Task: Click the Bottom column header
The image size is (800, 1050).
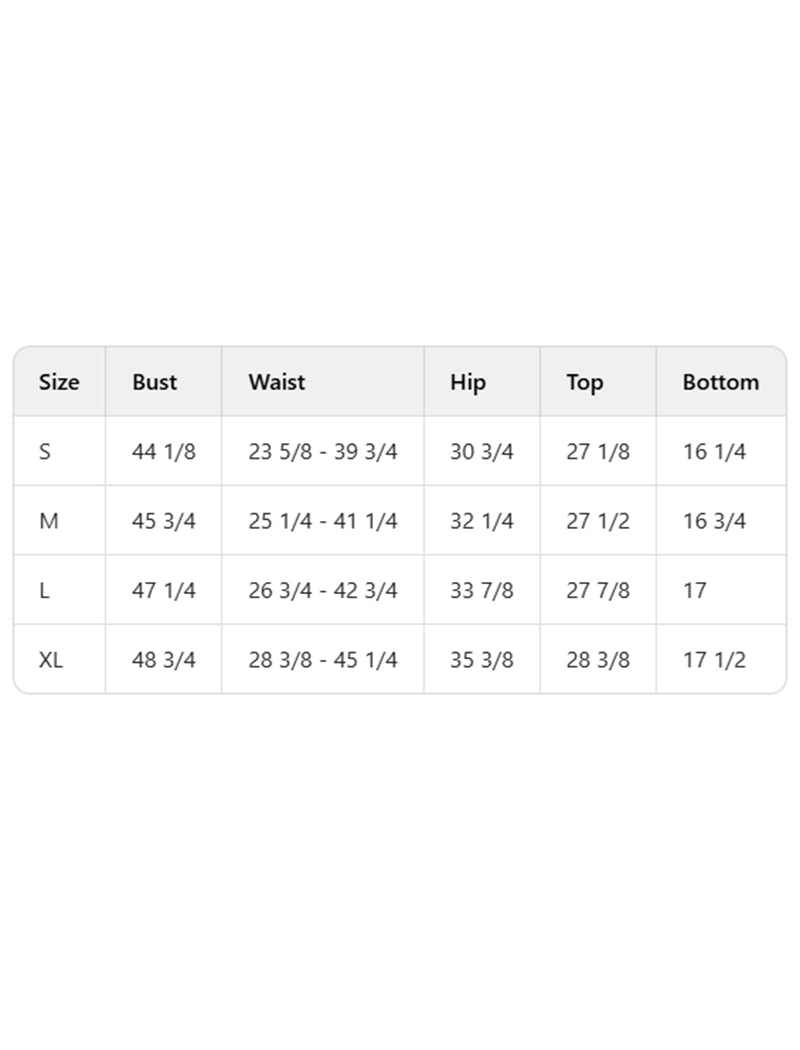Action: (720, 382)
